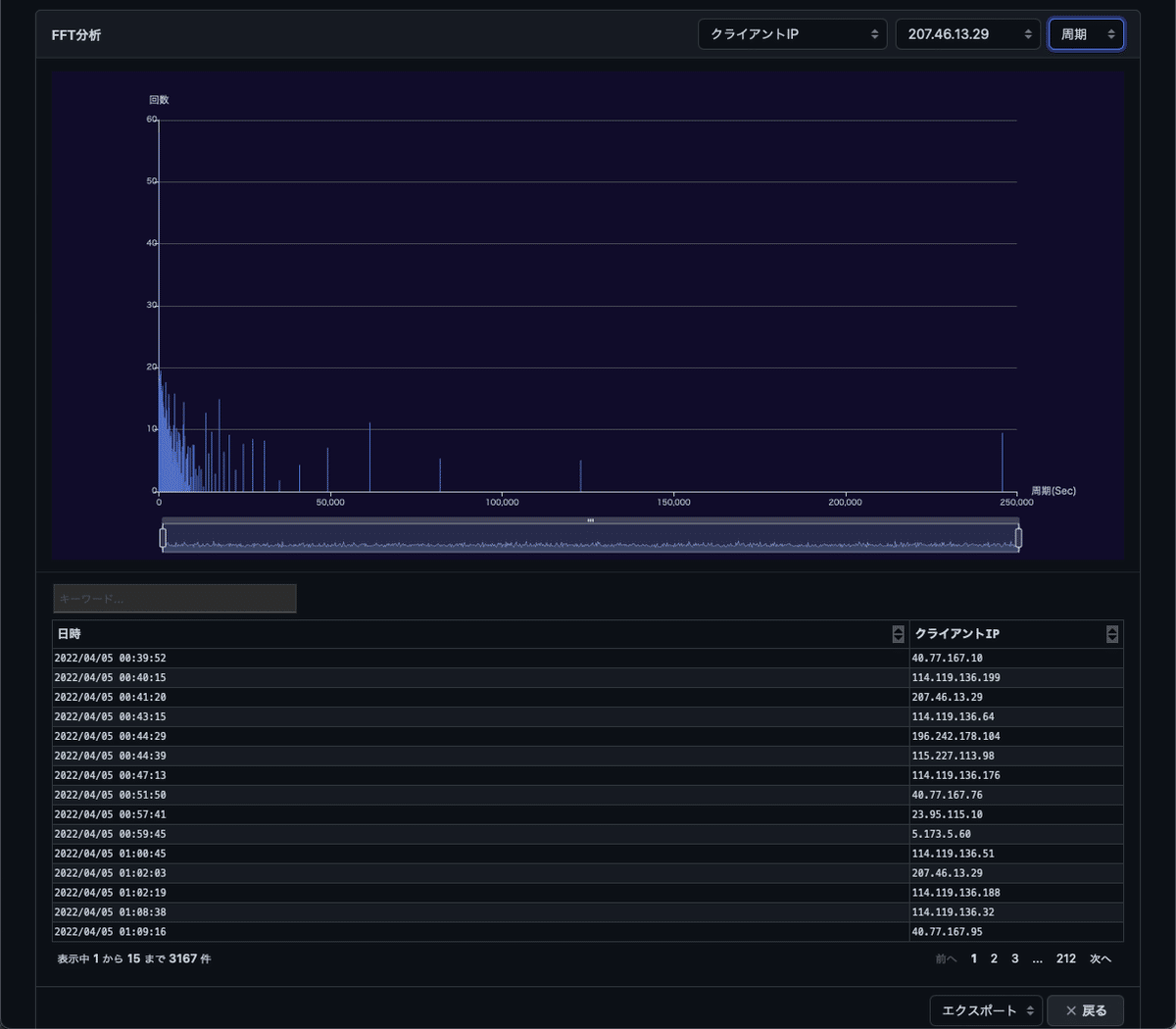Click the 周期(Sec) x-axis label
Image resolution: width=1176 pixels, height=1029 pixels.
(x=1053, y=491)
